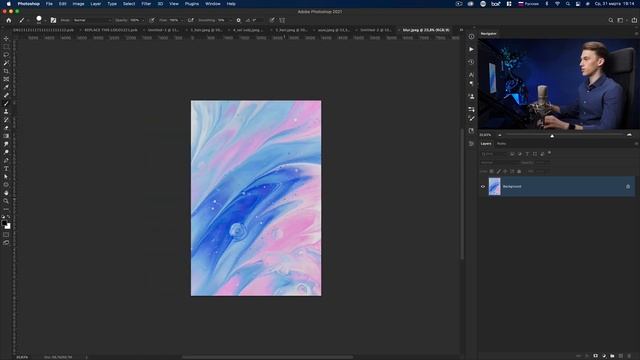Viewport: 640px width, 360px height.
Task: Select the Spot Healing Brush tool
Action: 6,95
